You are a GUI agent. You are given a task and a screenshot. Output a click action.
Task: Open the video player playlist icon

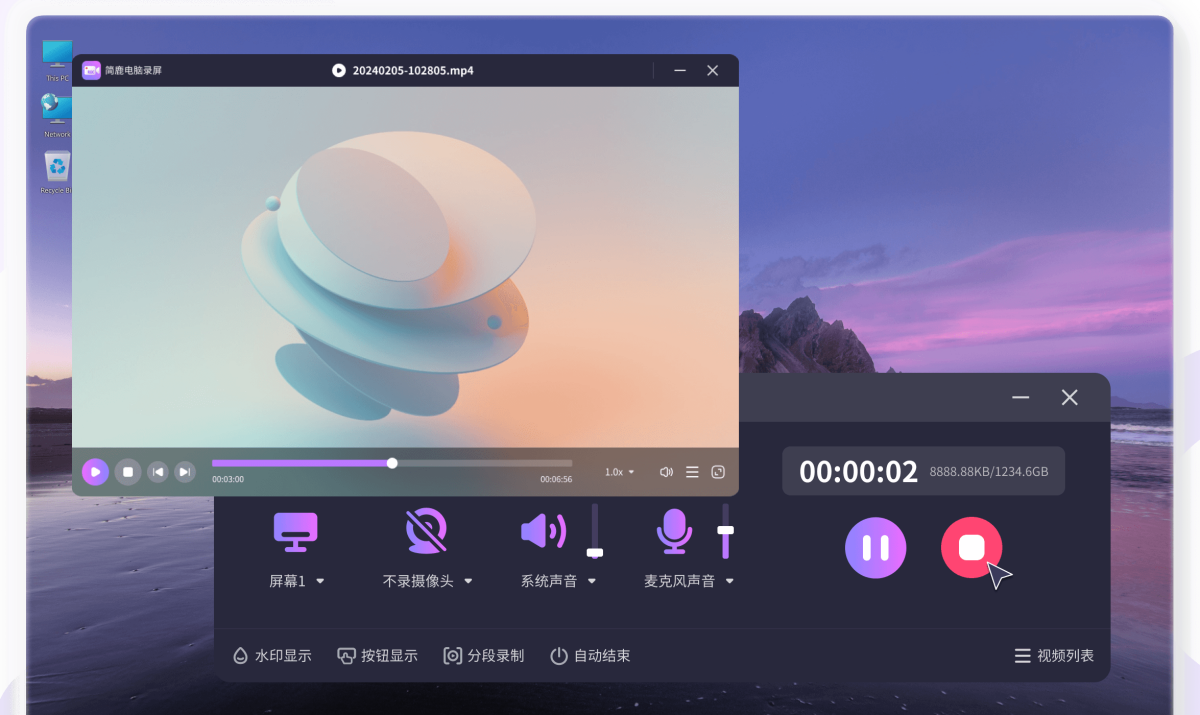pyautogui.click(x=692, y=472)
